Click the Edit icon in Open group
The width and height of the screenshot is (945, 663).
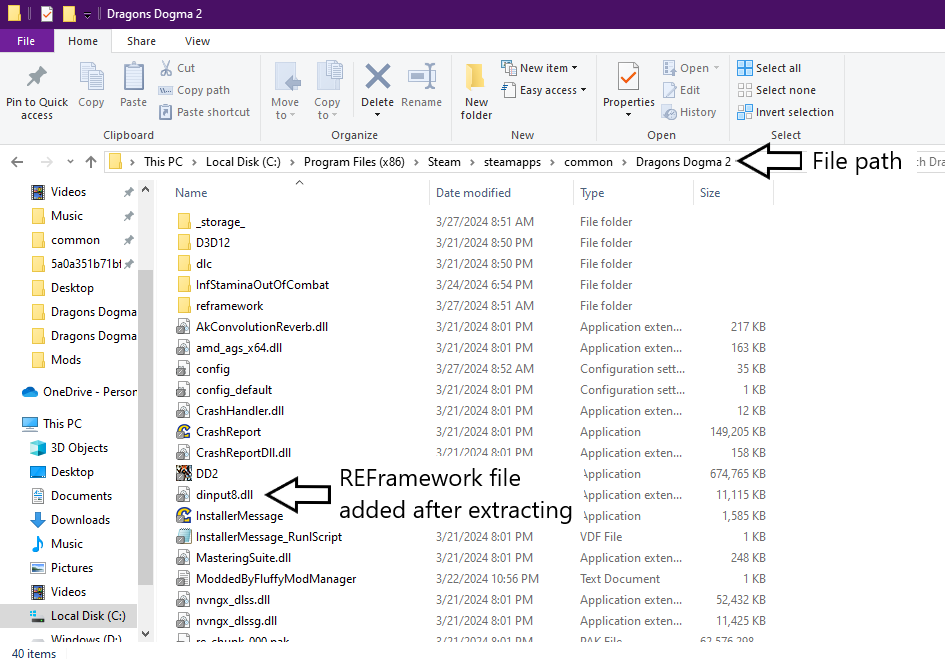pyautogui.click(x=670, y=90)
